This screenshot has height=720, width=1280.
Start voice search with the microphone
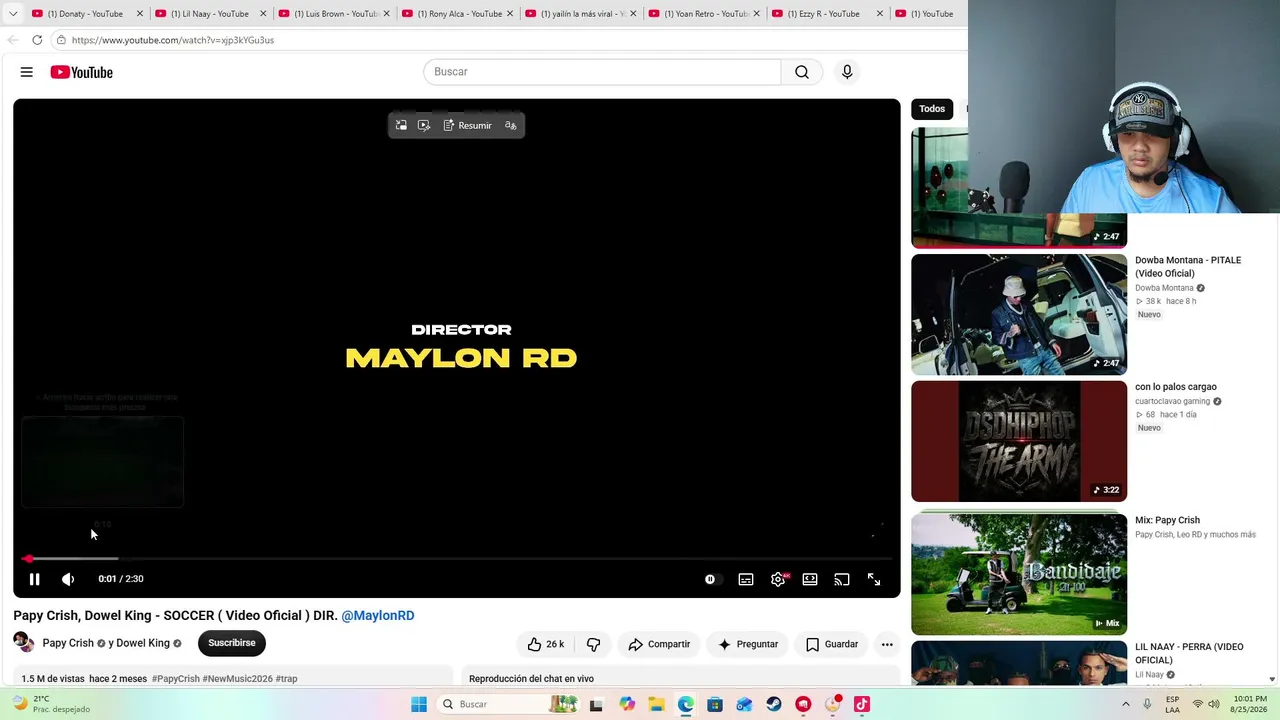tap(847, 72)
